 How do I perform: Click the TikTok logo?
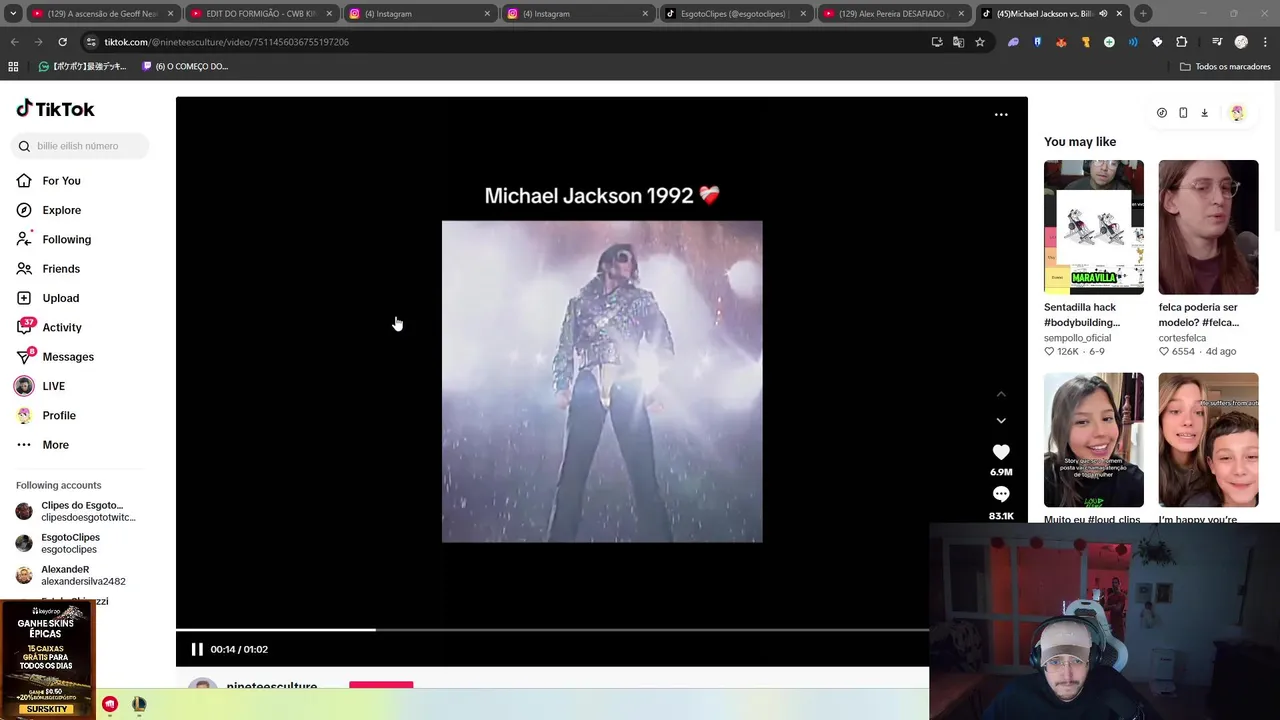[56, 109]
